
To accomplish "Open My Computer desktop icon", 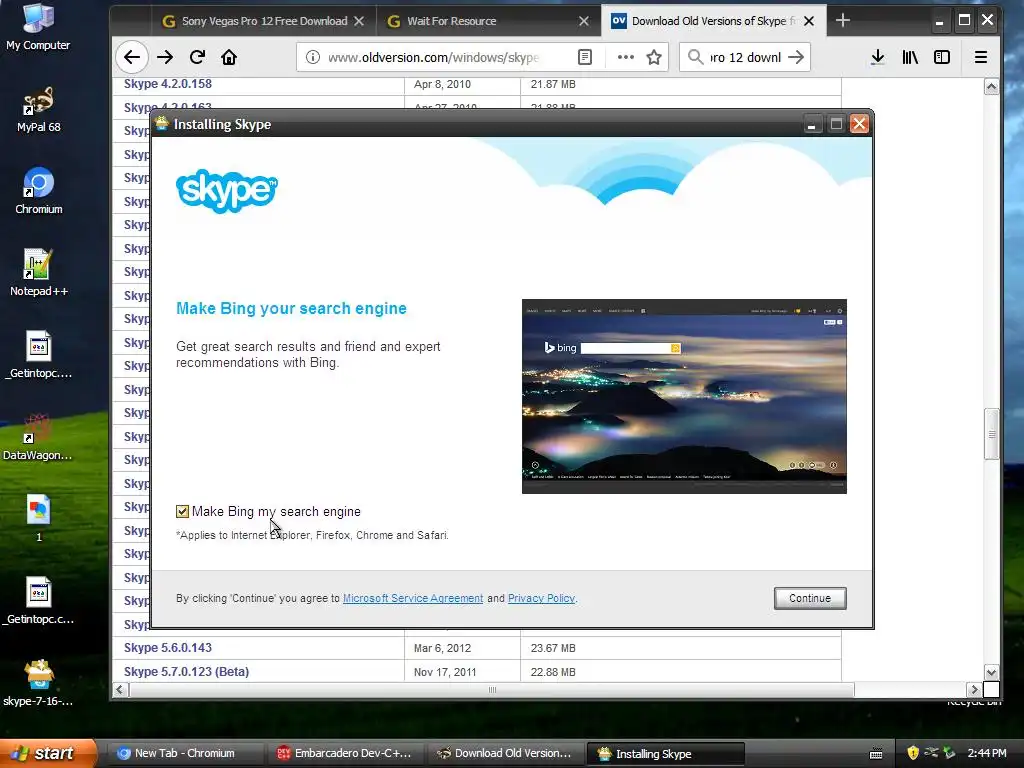I will point(38,27).
